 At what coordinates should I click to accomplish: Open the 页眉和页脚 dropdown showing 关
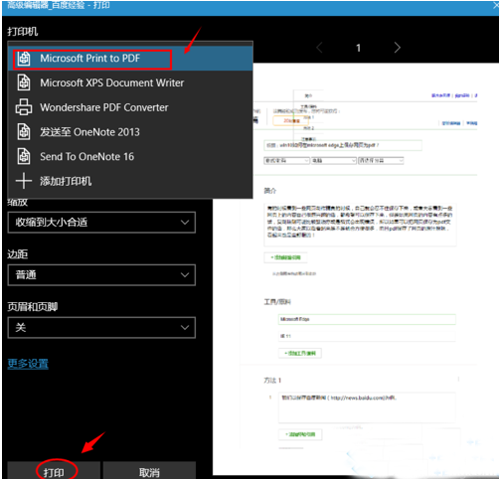pyautogui.click(x=102, y=328)
